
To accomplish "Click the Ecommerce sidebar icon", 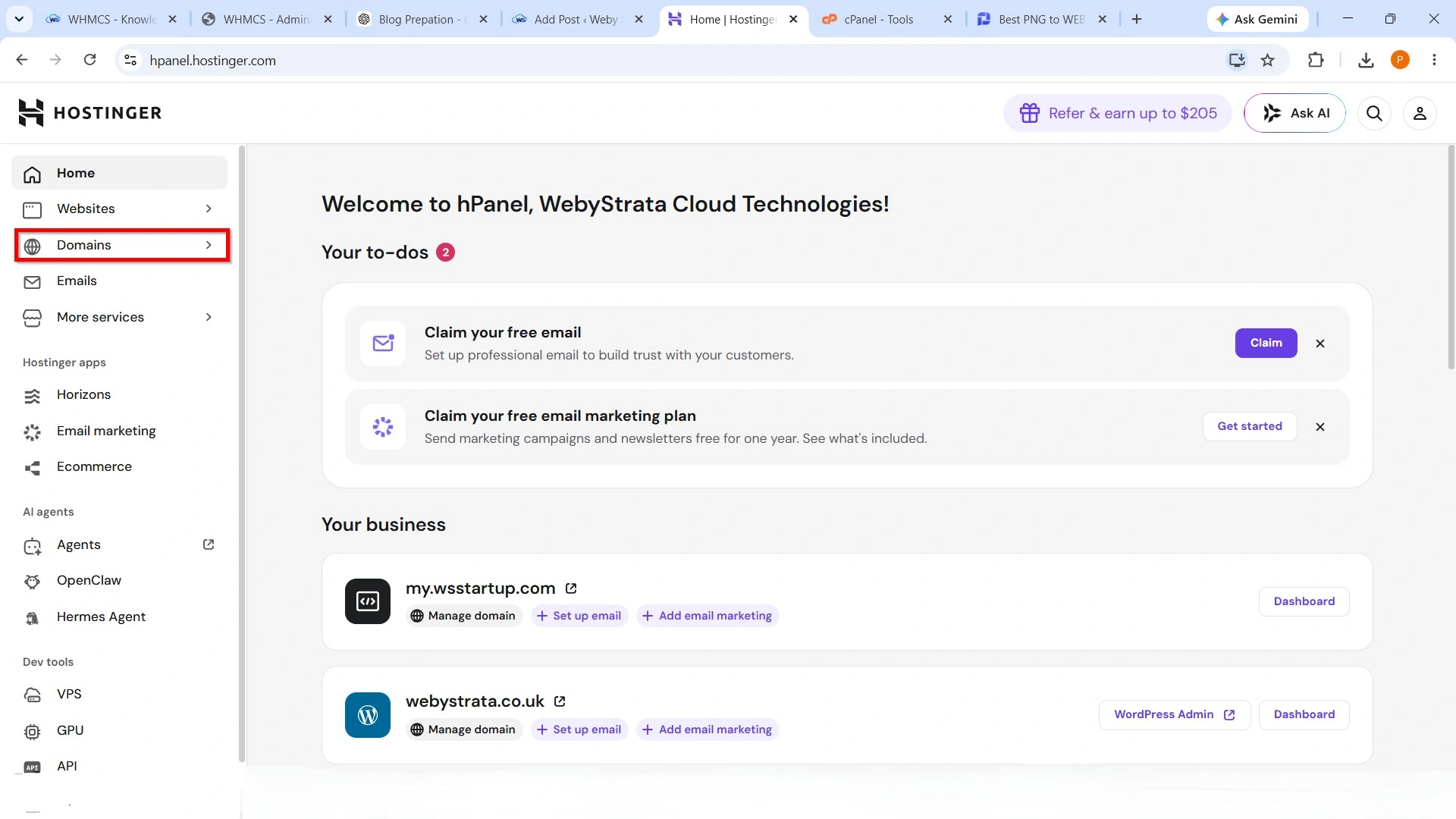I will (32, 468).
